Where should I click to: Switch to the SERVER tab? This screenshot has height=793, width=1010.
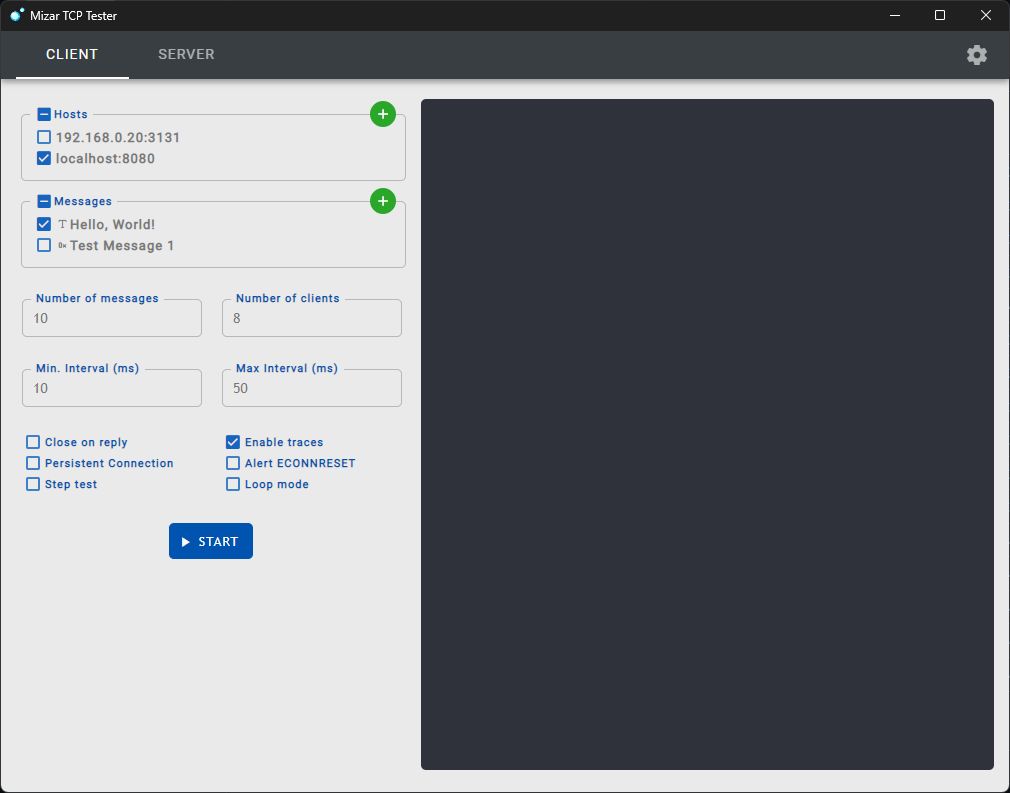tap(185, 55)
